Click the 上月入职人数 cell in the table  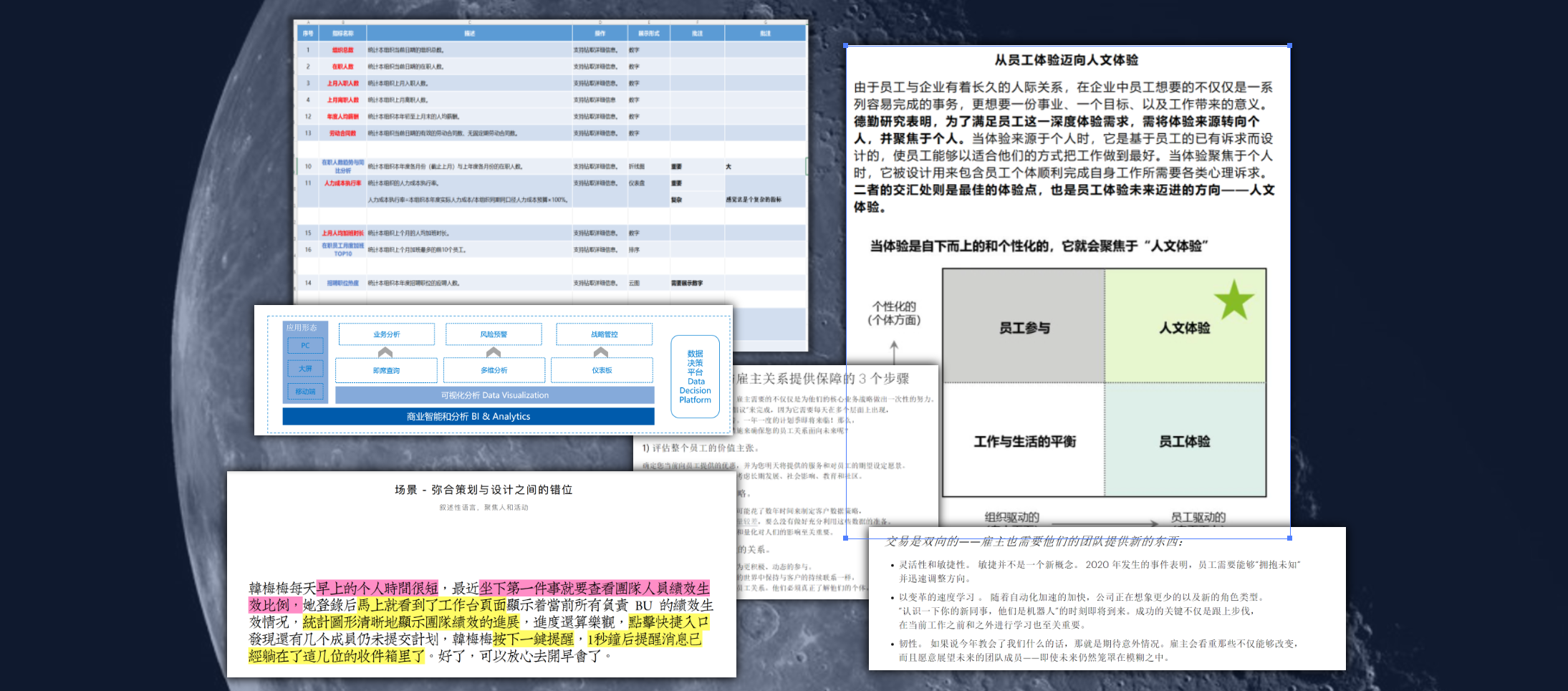point(342,83)
